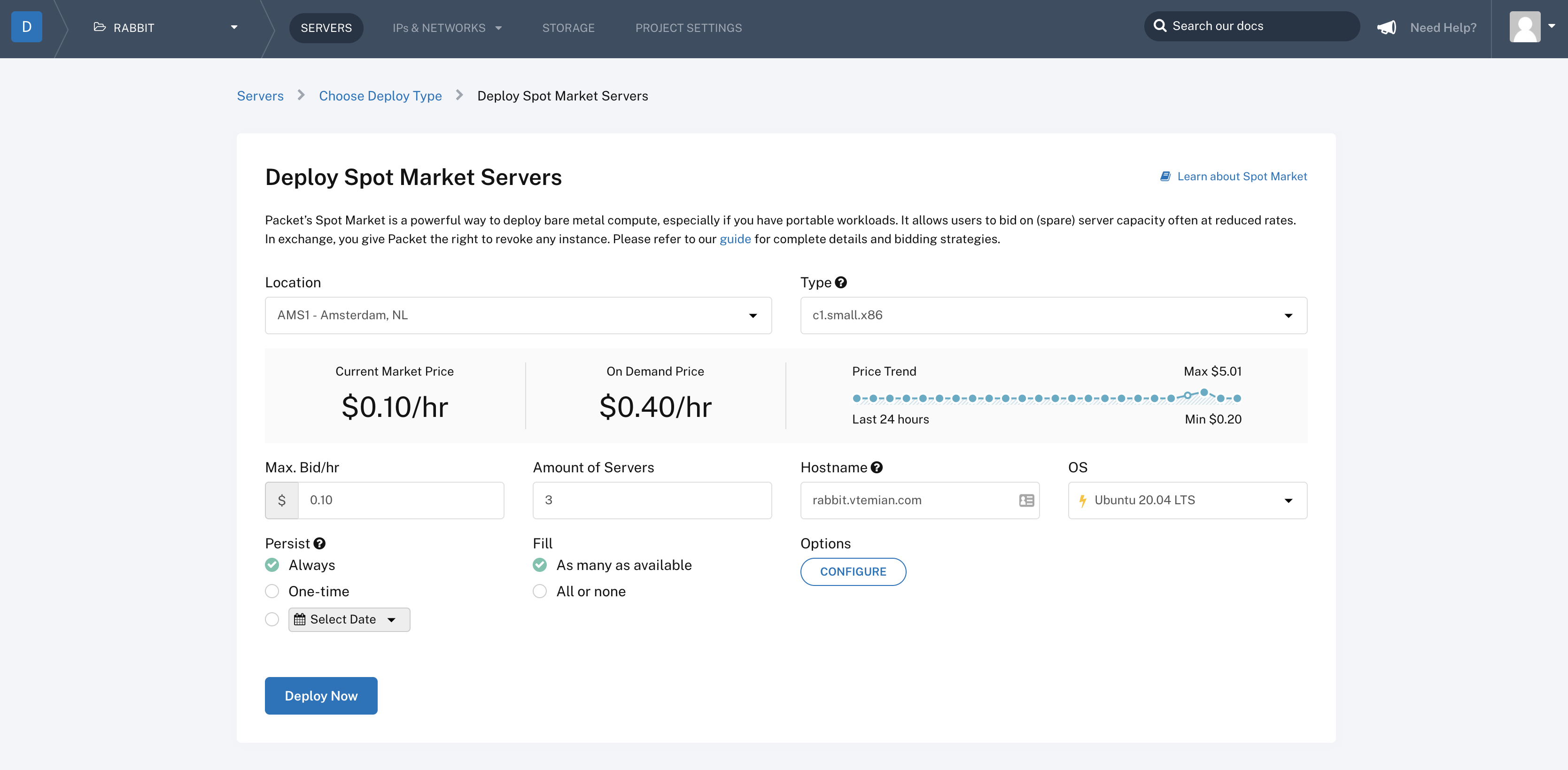Navigate to PROJECT SETTINGS tab
Image resolution: width=1568 pixels, height=770 pixels.
coord(688,27)
